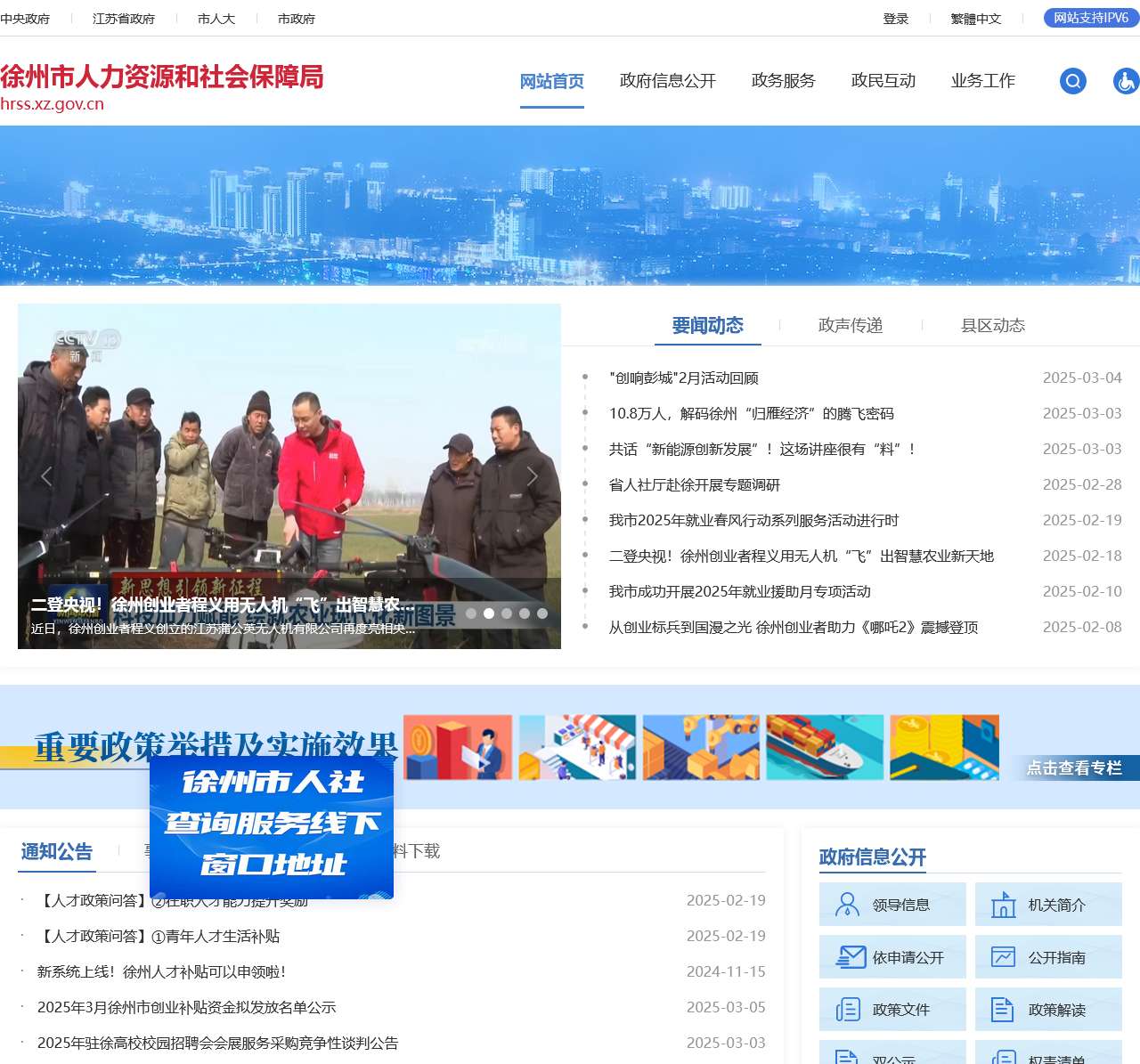Switch to 要闻动态 tab
The width and height of the screenshot is (1140, 1064).
pyautogui.click(x=708, y=325)
